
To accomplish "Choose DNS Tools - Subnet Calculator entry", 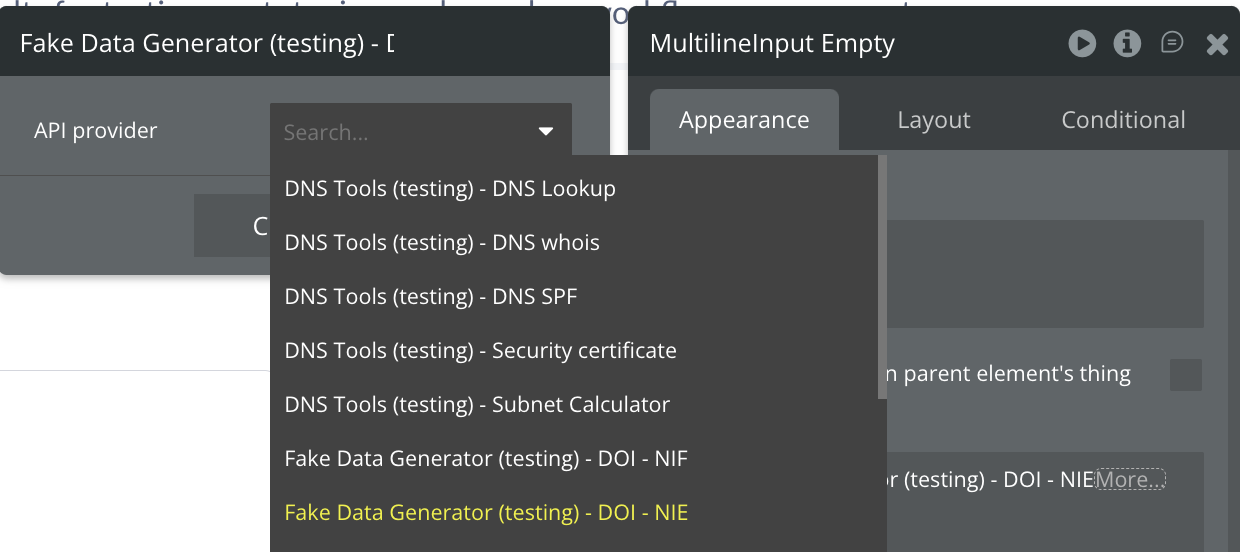I will (477, 405).
